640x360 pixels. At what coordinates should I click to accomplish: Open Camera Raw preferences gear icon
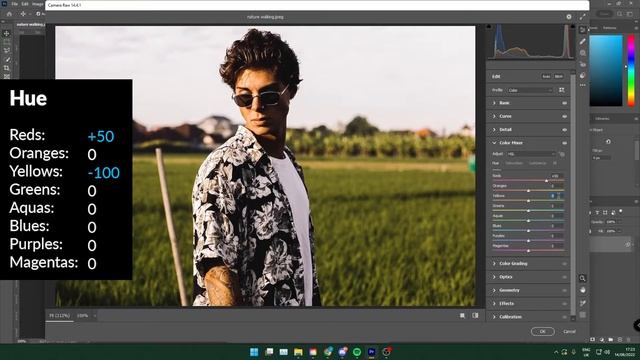pyautogui.click(x=569, y=17)
